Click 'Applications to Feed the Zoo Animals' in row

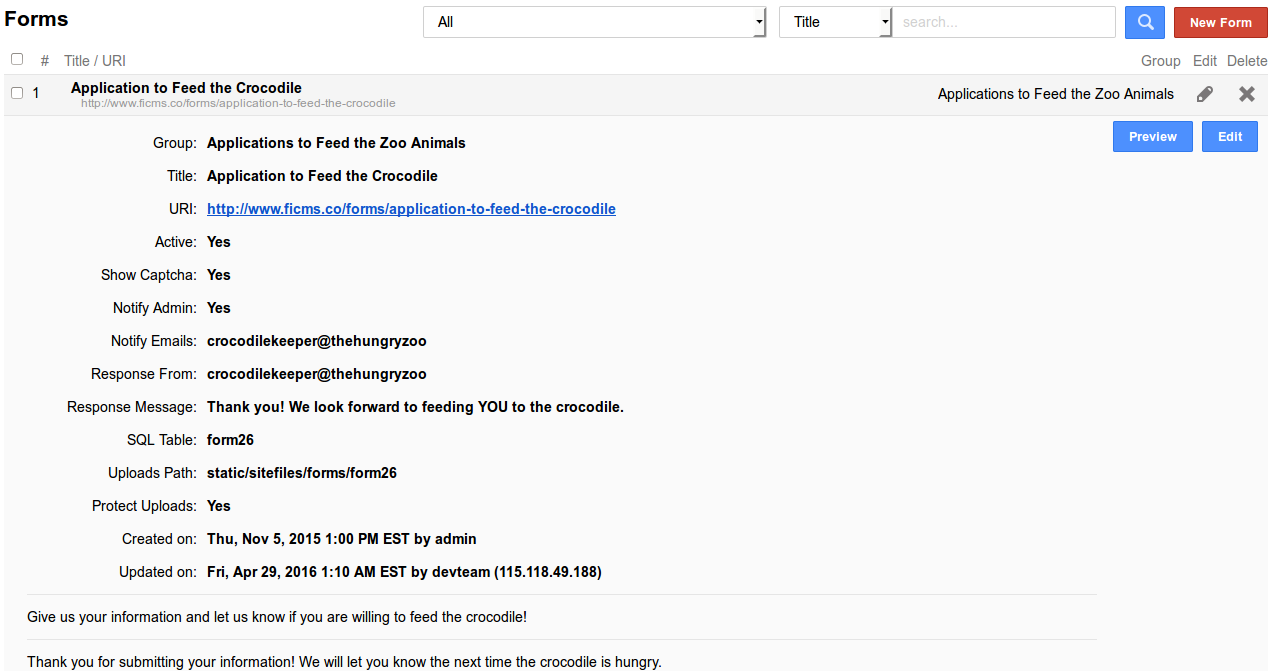tap(1055, 94)
